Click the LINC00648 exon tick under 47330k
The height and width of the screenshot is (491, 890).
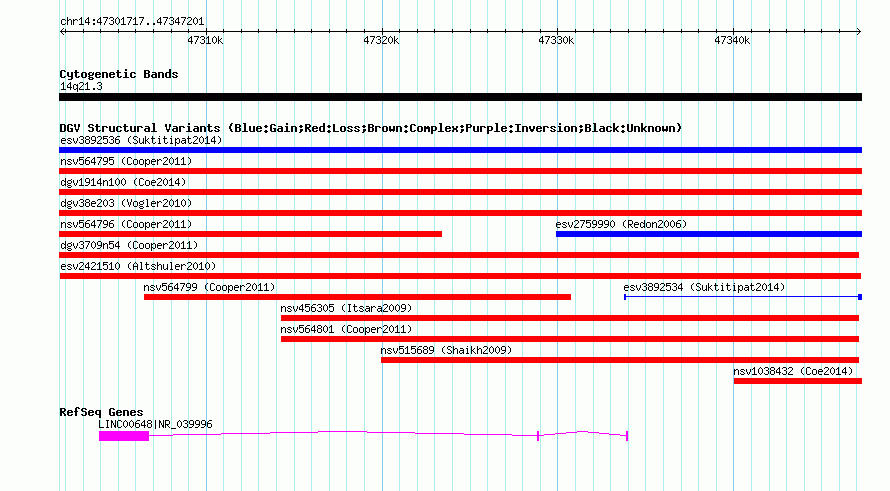click(538, 436)
